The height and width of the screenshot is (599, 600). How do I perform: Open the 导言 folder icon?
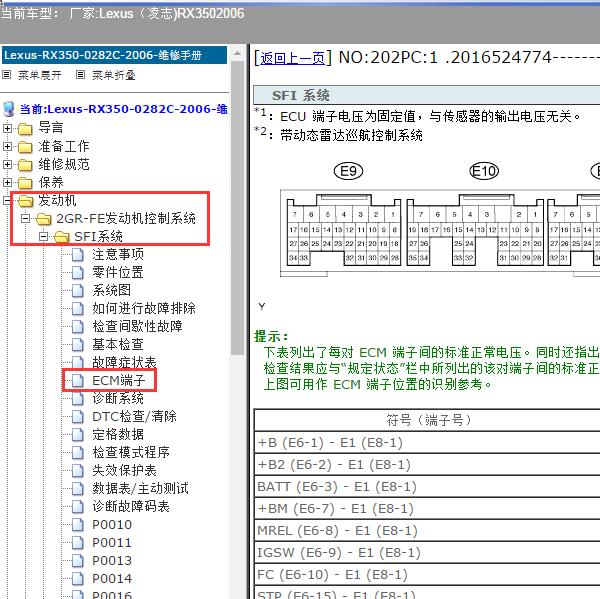pos(25,129)
